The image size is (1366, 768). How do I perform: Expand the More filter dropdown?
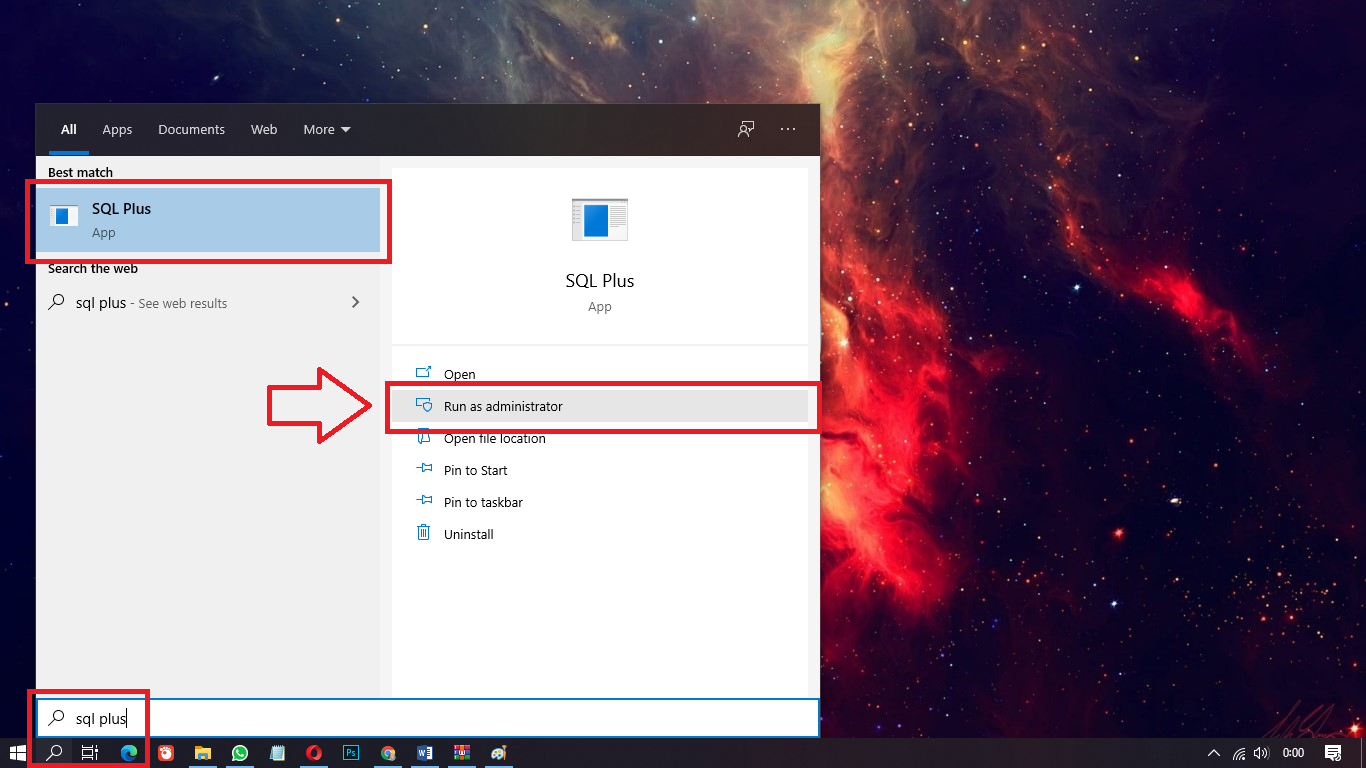pyautogui.click(x=327, y=129)
